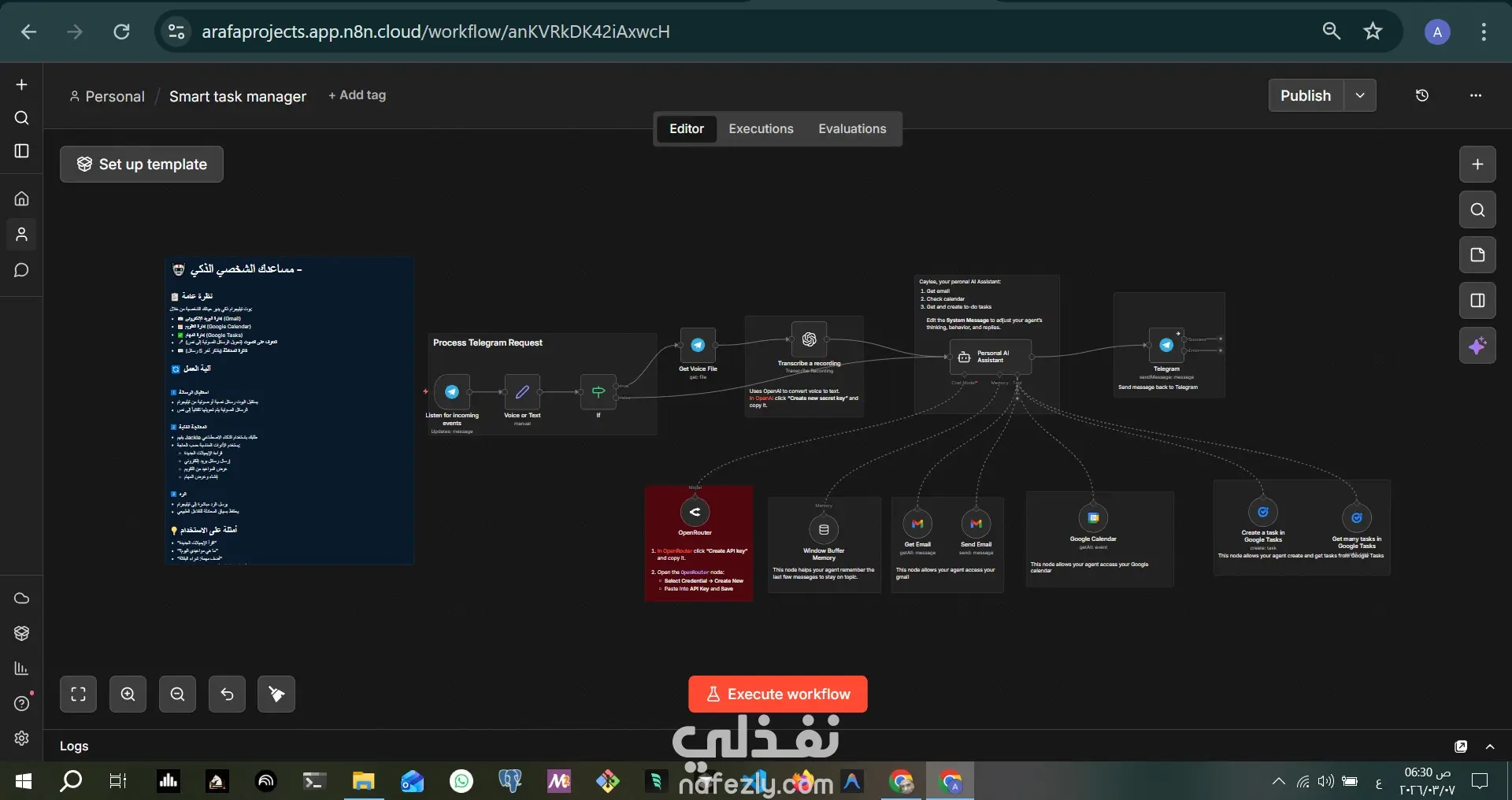Screen dimensions: 1512x800
Task: Click the Publish button
Action: pos(1306,95)
